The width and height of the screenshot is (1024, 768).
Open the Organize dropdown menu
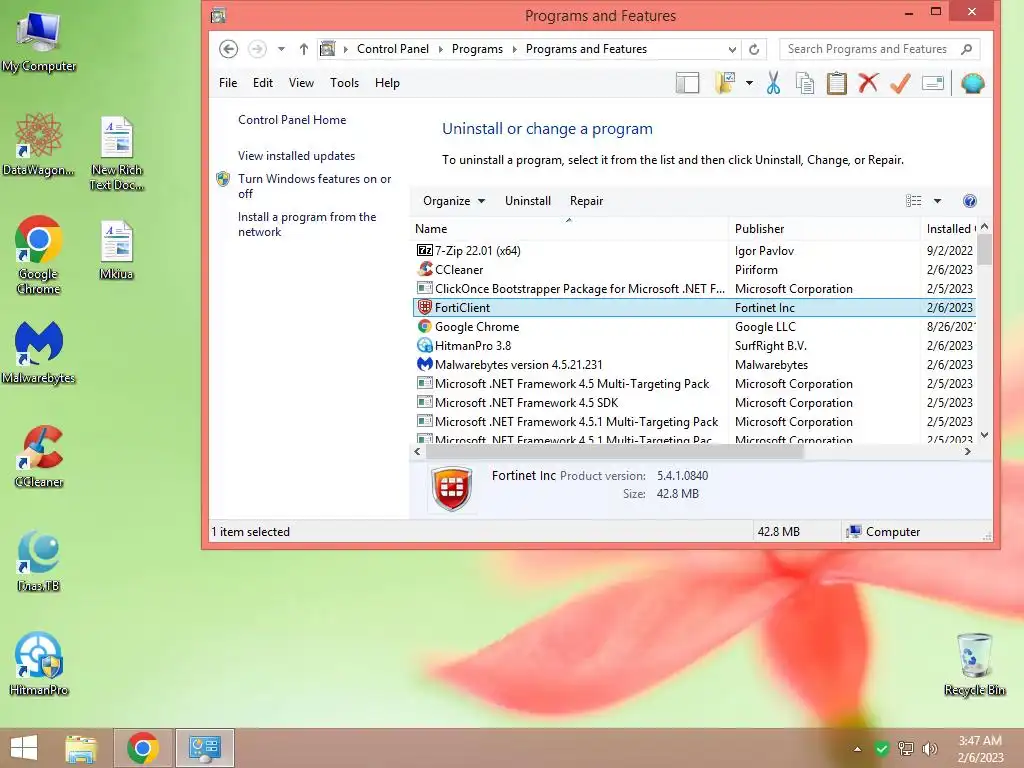(454, 201)
